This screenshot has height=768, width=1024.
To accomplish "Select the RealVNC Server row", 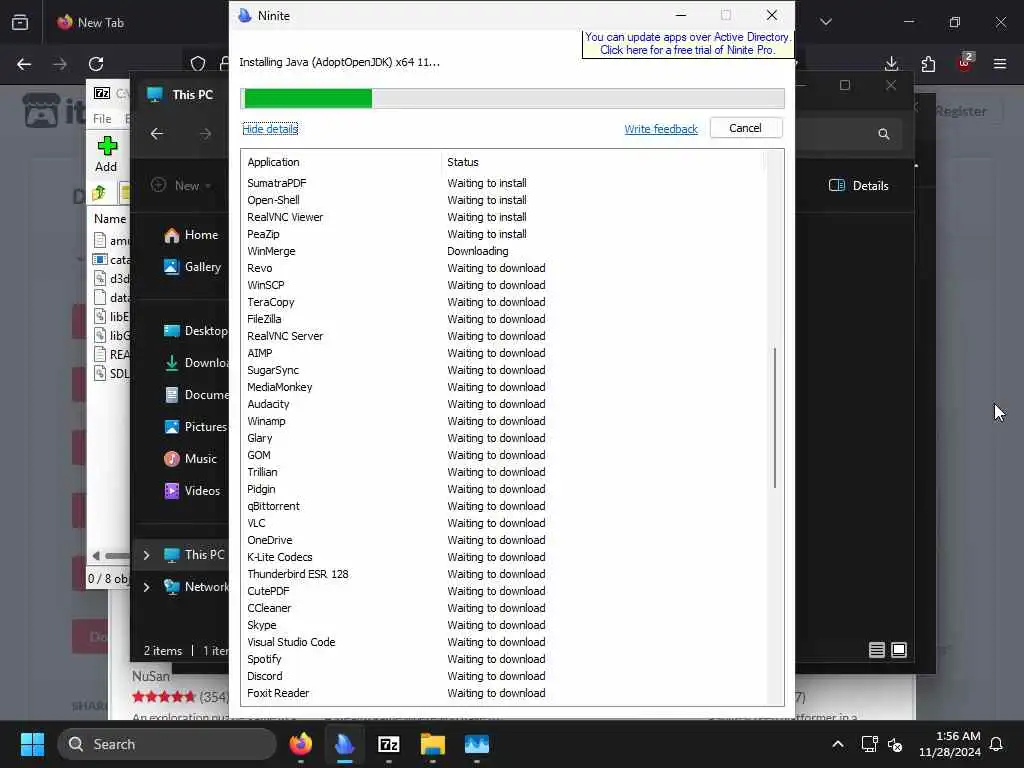I will click(503, 336).
